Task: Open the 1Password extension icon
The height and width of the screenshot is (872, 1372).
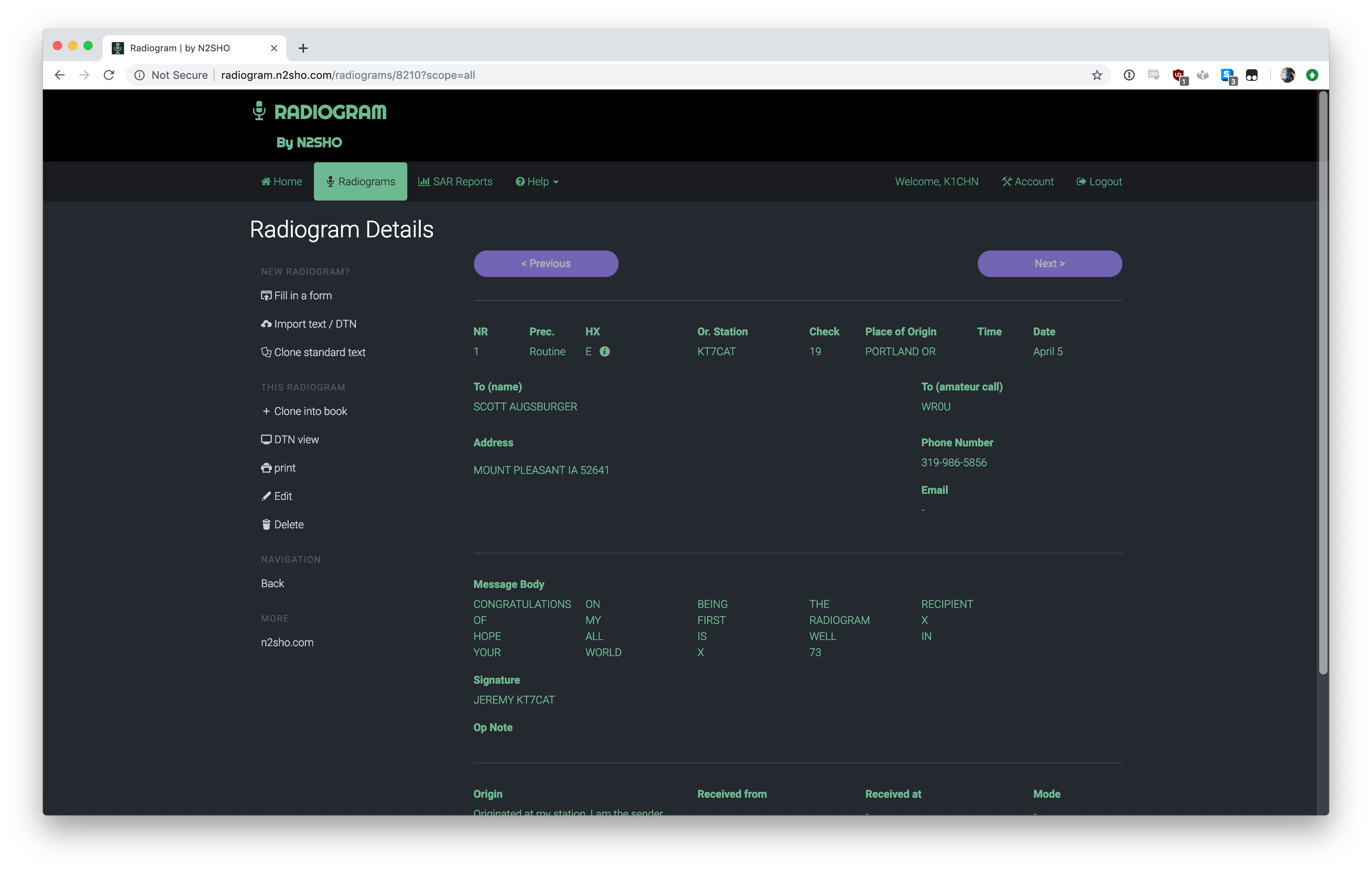Action: click(x=1129, y=75)
